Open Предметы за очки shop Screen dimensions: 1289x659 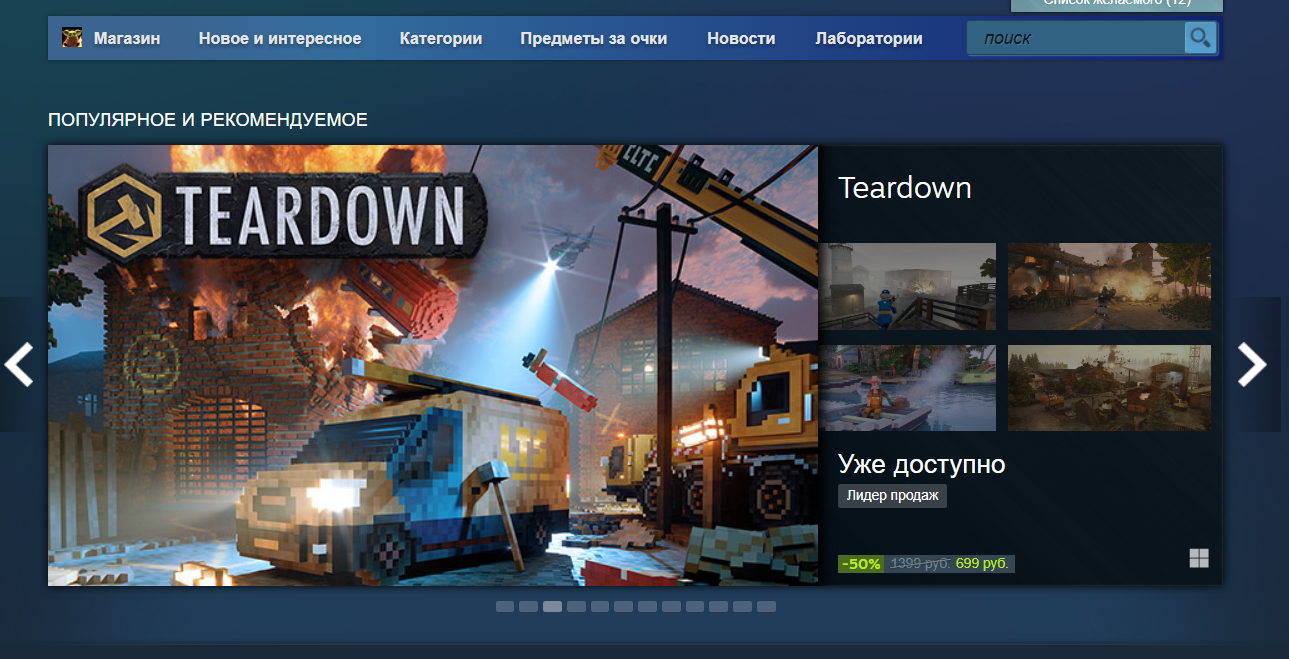point(594,39)
